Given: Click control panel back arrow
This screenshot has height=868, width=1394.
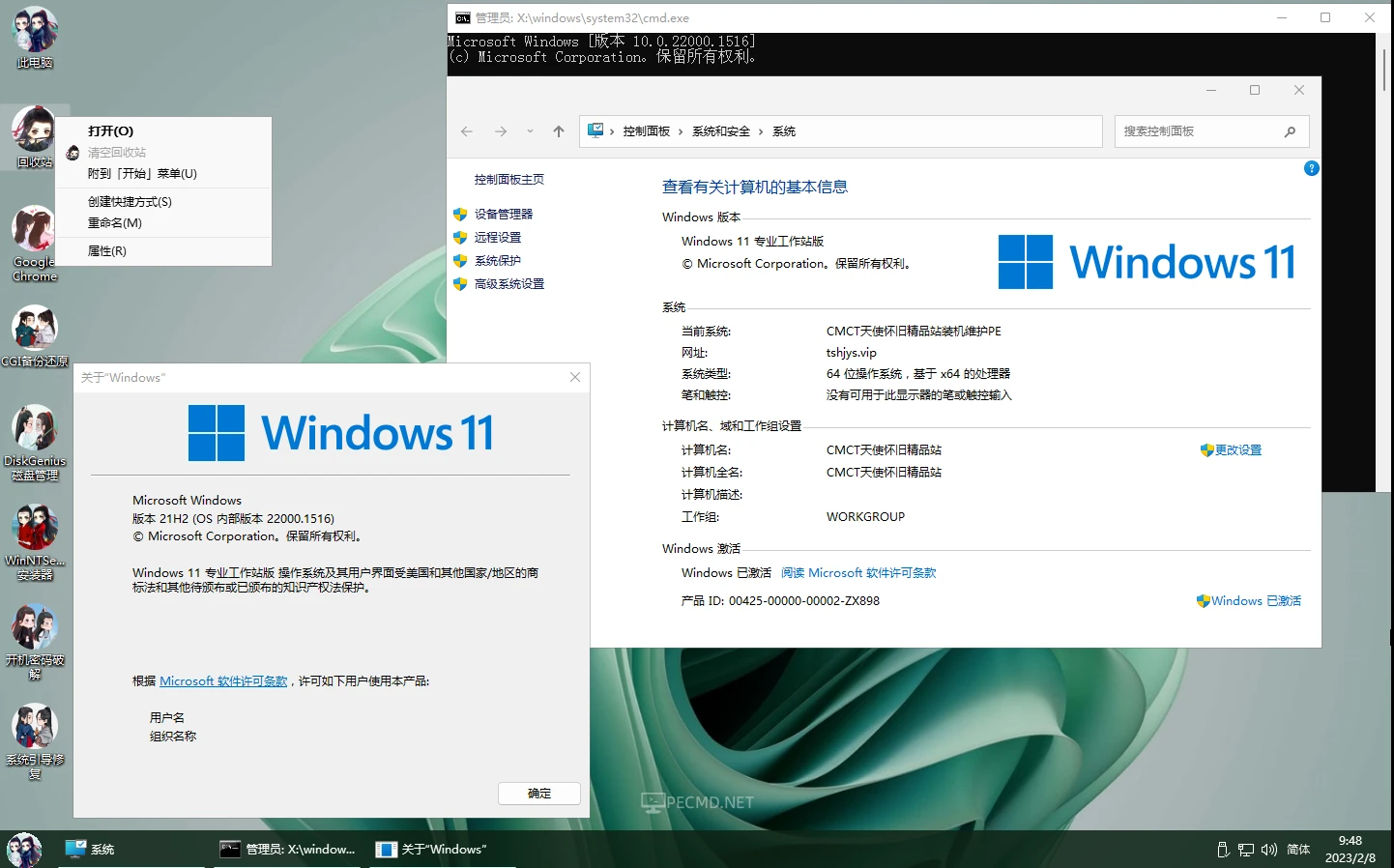Looking at the screenshot, I should pyautogui.click(x=467, y=131).
